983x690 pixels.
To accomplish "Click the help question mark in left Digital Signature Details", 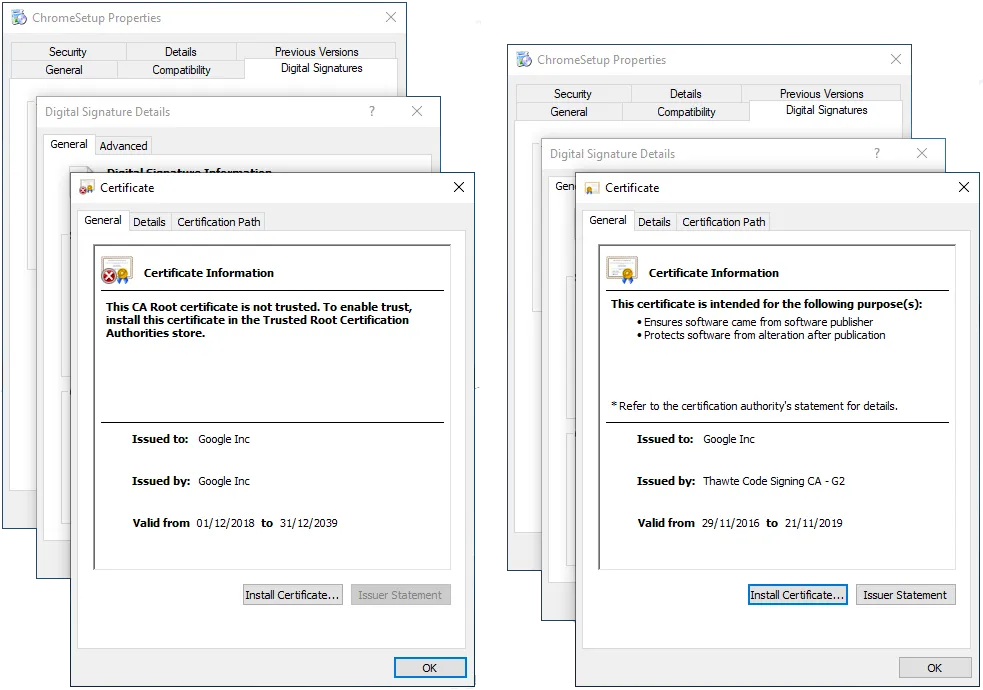I will pos(371,112).
